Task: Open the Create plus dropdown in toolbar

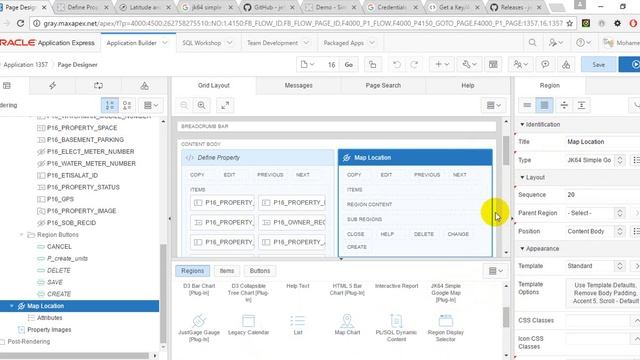Action: [442, 64]
